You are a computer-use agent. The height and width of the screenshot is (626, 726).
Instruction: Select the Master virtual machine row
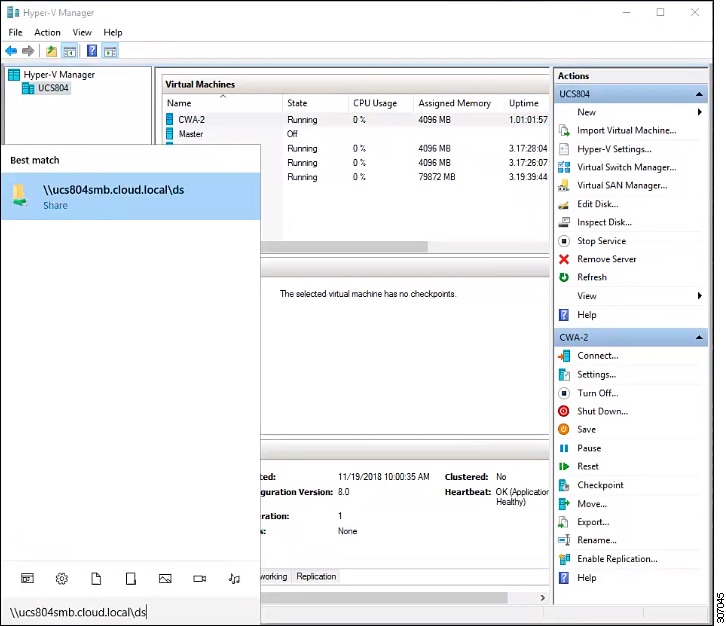(357, 134)
